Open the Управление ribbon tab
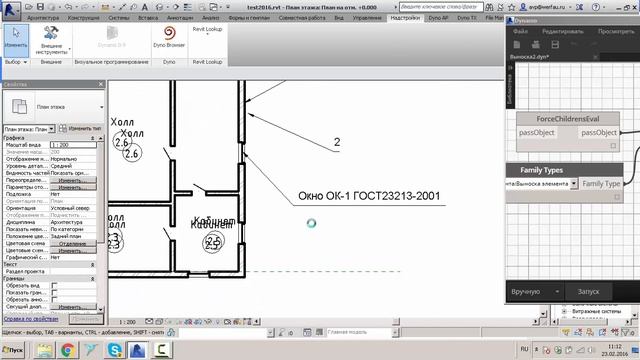 pyautogui.click(x=367, y=18)
